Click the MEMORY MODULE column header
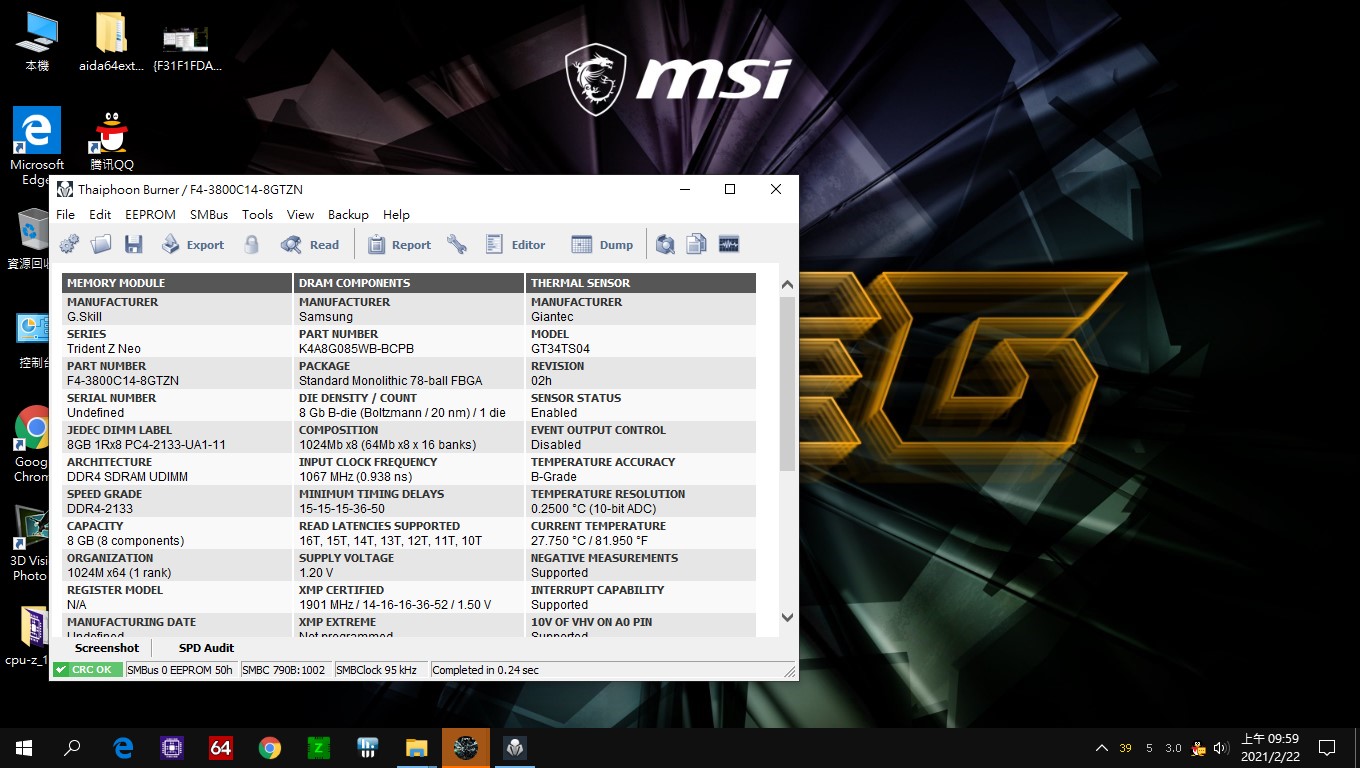1360x768 pixels. click(177, 283)
